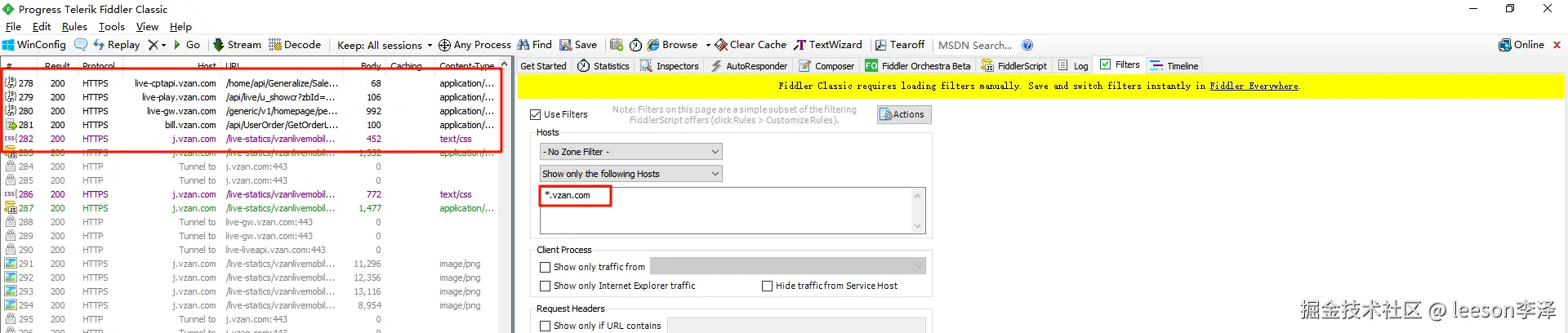Select session 290 Tunnel to live-liveapi.vzan.com

point(250,250)
